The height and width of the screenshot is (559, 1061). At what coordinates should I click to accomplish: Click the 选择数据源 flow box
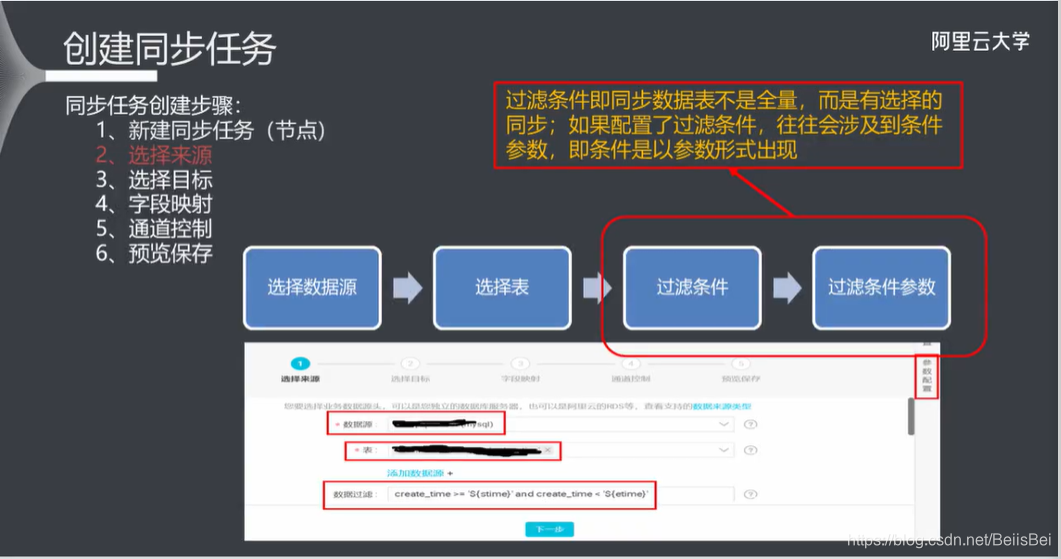312,288
